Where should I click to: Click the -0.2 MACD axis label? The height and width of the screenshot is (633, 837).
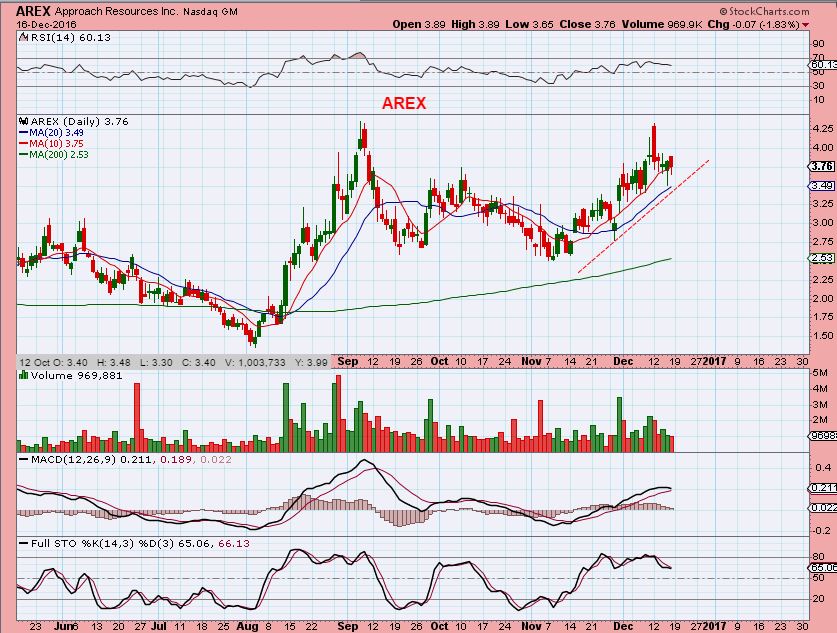pyautogui.click(x=822, y=531)
